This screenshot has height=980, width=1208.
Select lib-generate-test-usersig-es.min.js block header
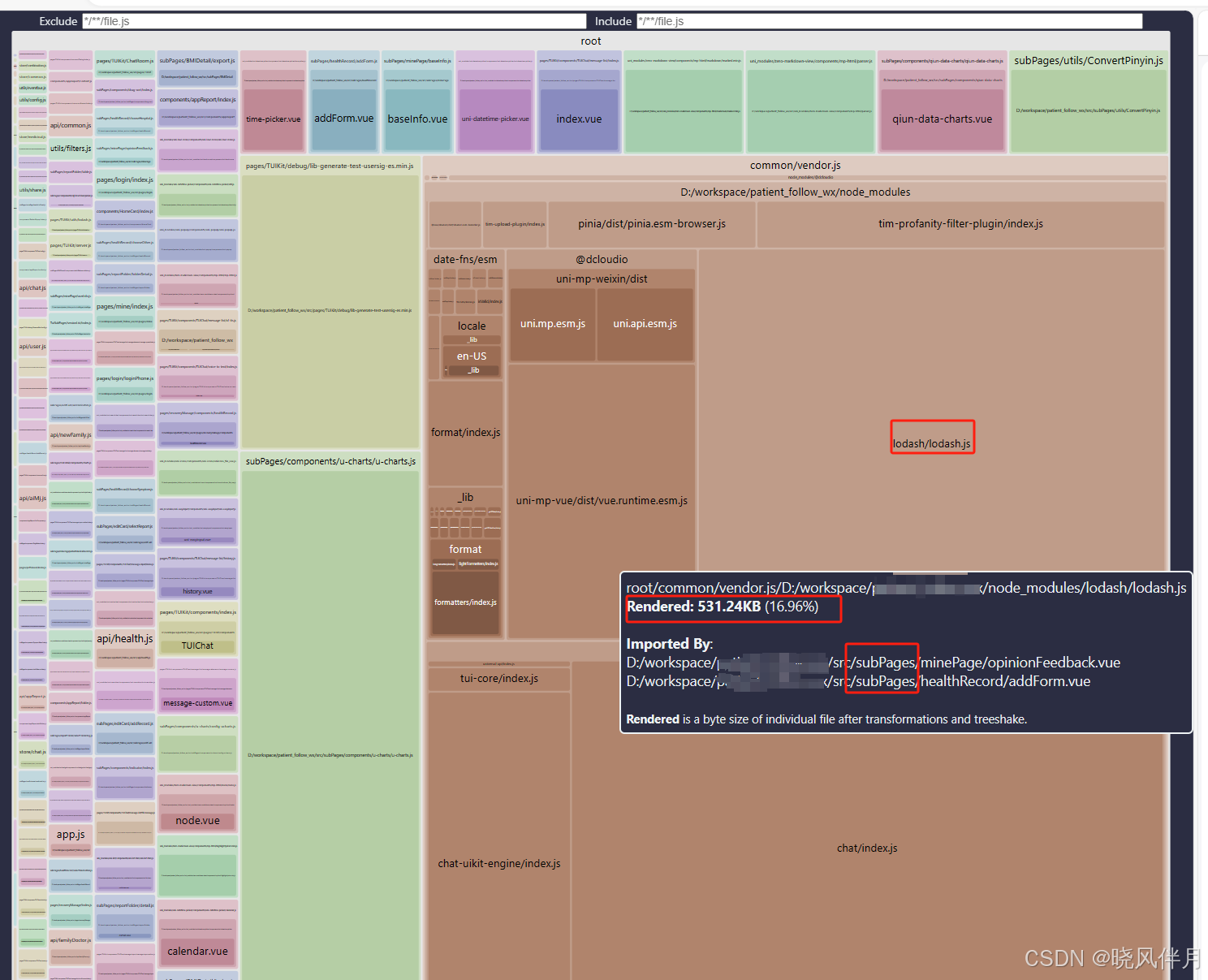coord(330,166)
